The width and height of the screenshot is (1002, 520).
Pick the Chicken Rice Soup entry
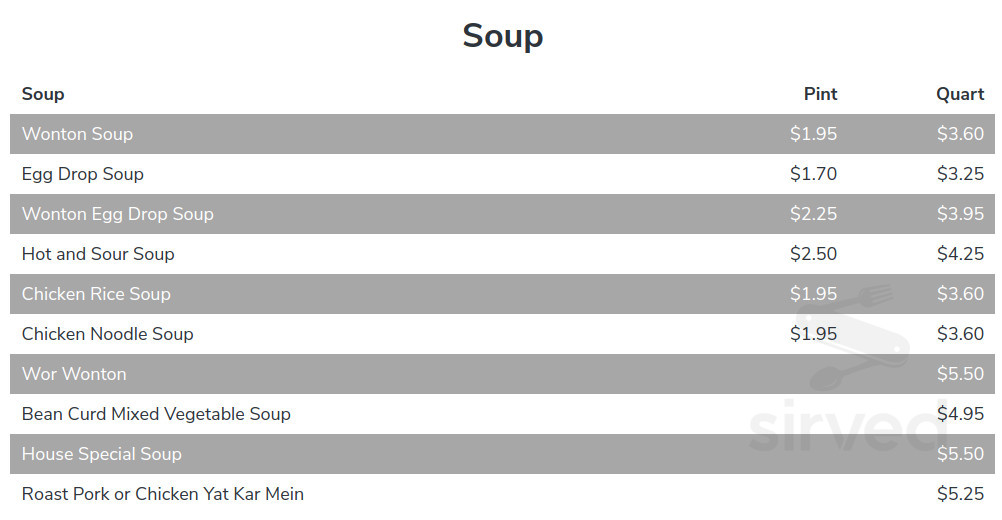click(x=96, y=294)
